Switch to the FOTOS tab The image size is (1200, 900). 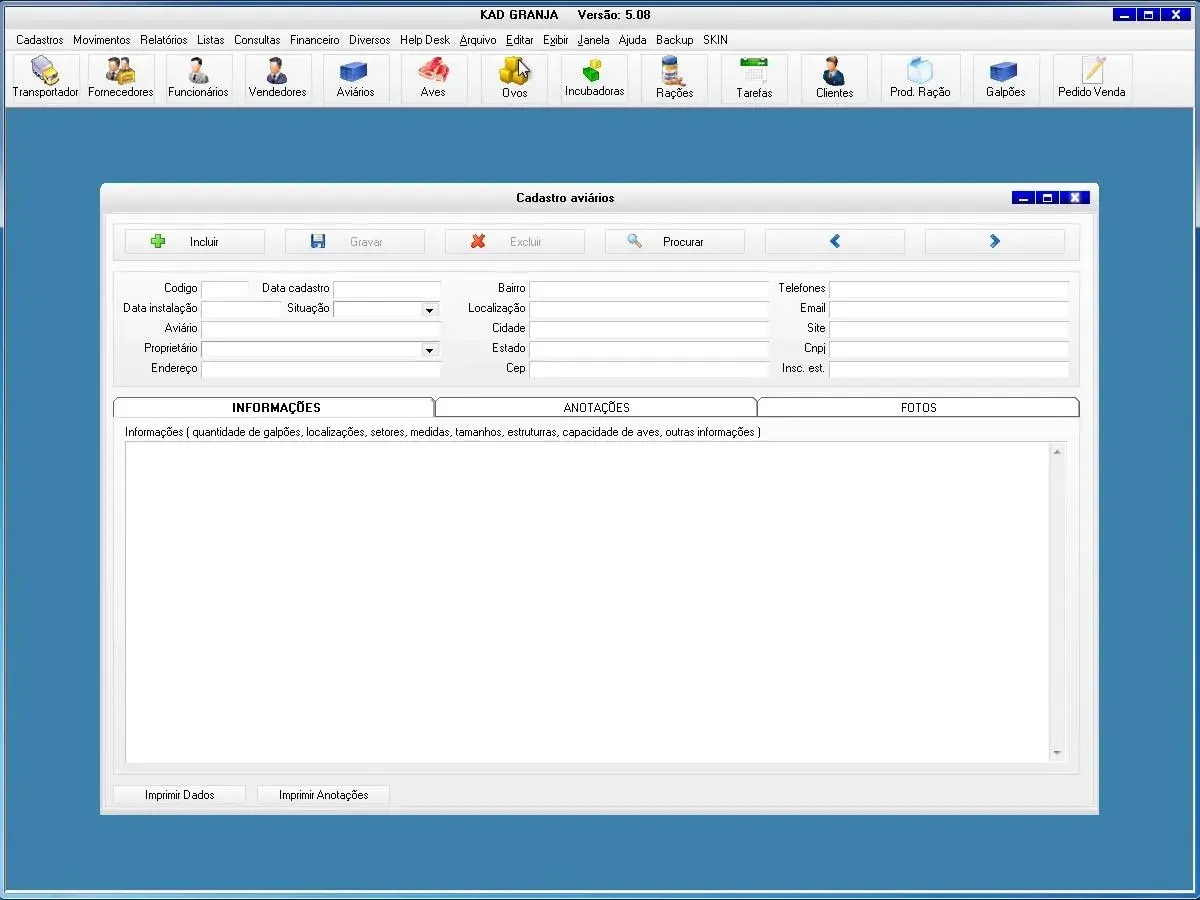tap(918, 408)
